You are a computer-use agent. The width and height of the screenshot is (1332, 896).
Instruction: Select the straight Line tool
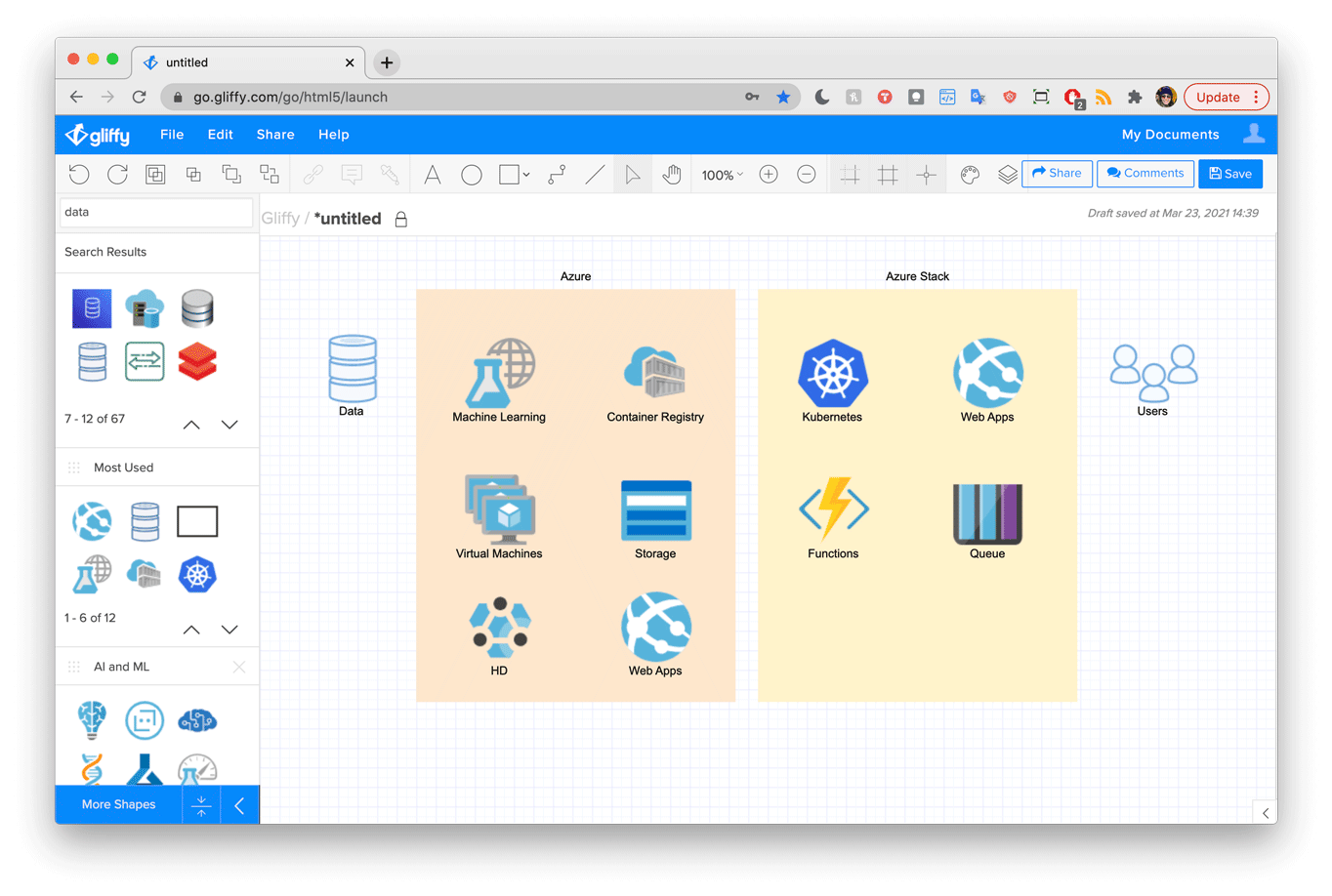[x=595, y=175]
